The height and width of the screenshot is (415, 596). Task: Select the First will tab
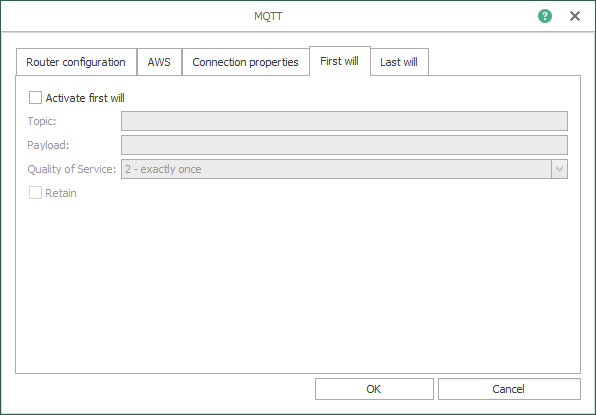click(340, 61)
